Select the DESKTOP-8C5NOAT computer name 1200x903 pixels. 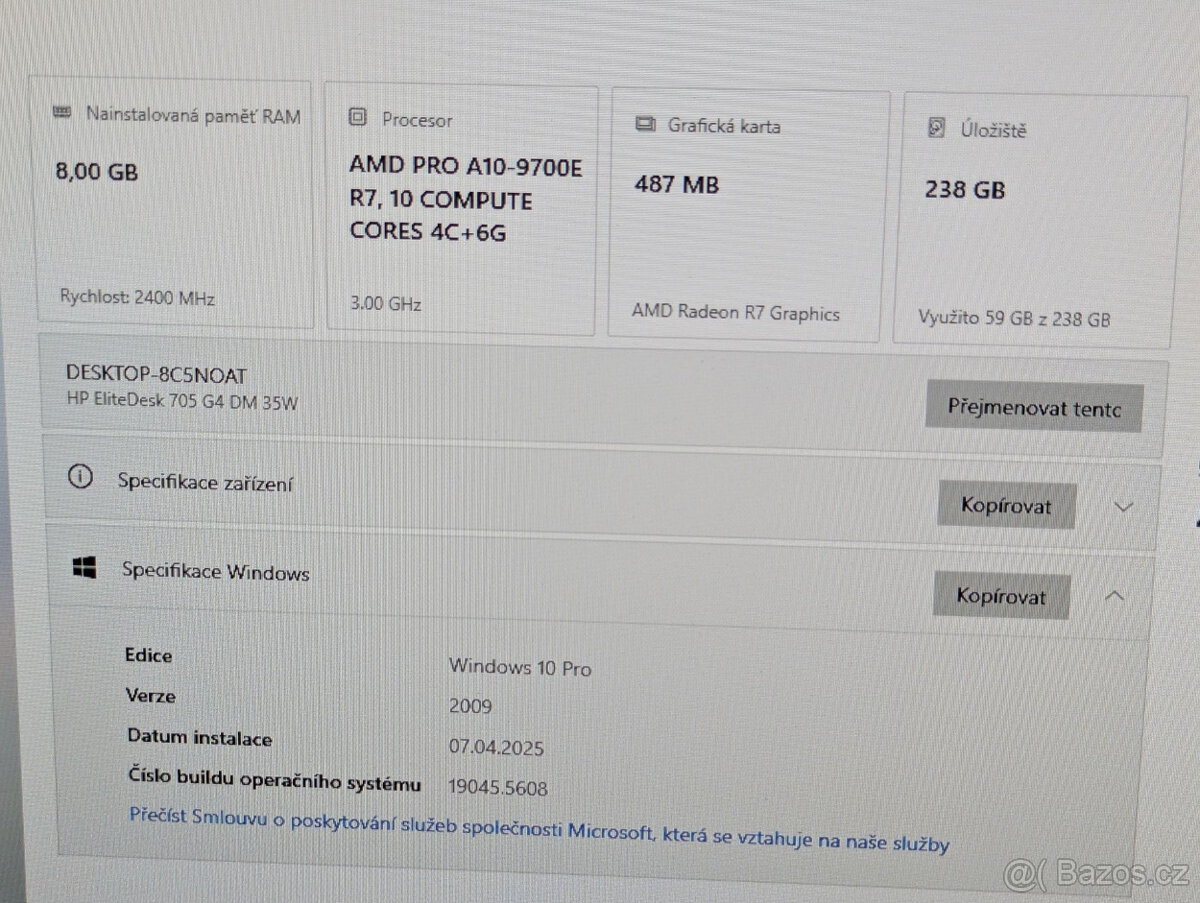(156, 374)
